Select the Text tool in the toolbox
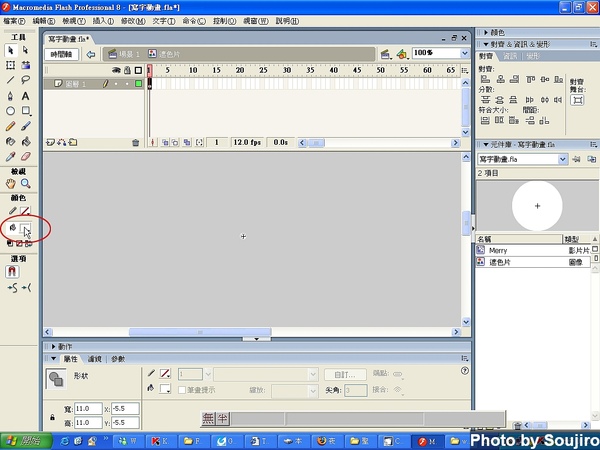 tap(26, 95)
